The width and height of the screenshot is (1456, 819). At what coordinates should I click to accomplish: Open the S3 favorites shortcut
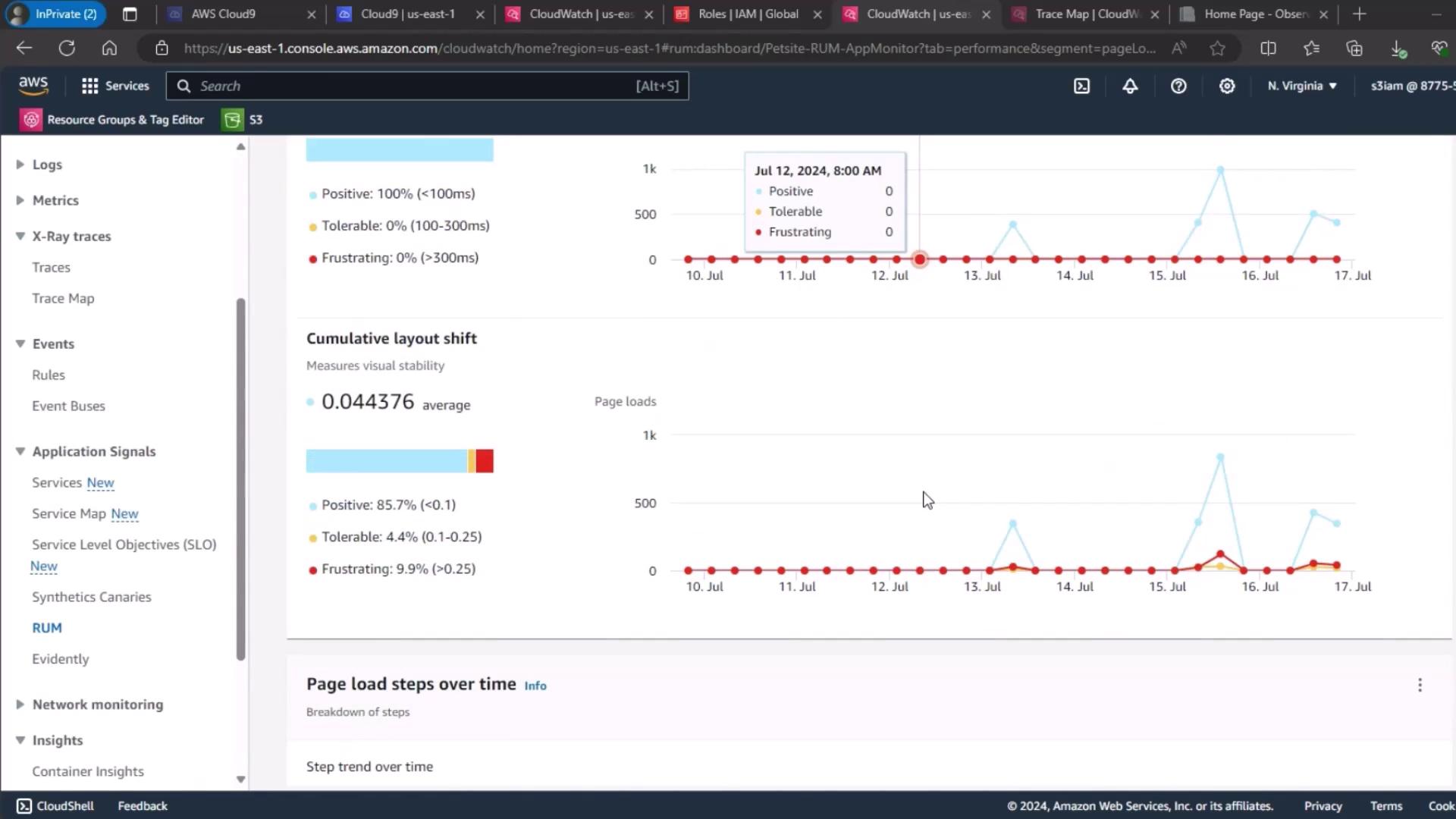pos(243,120)
